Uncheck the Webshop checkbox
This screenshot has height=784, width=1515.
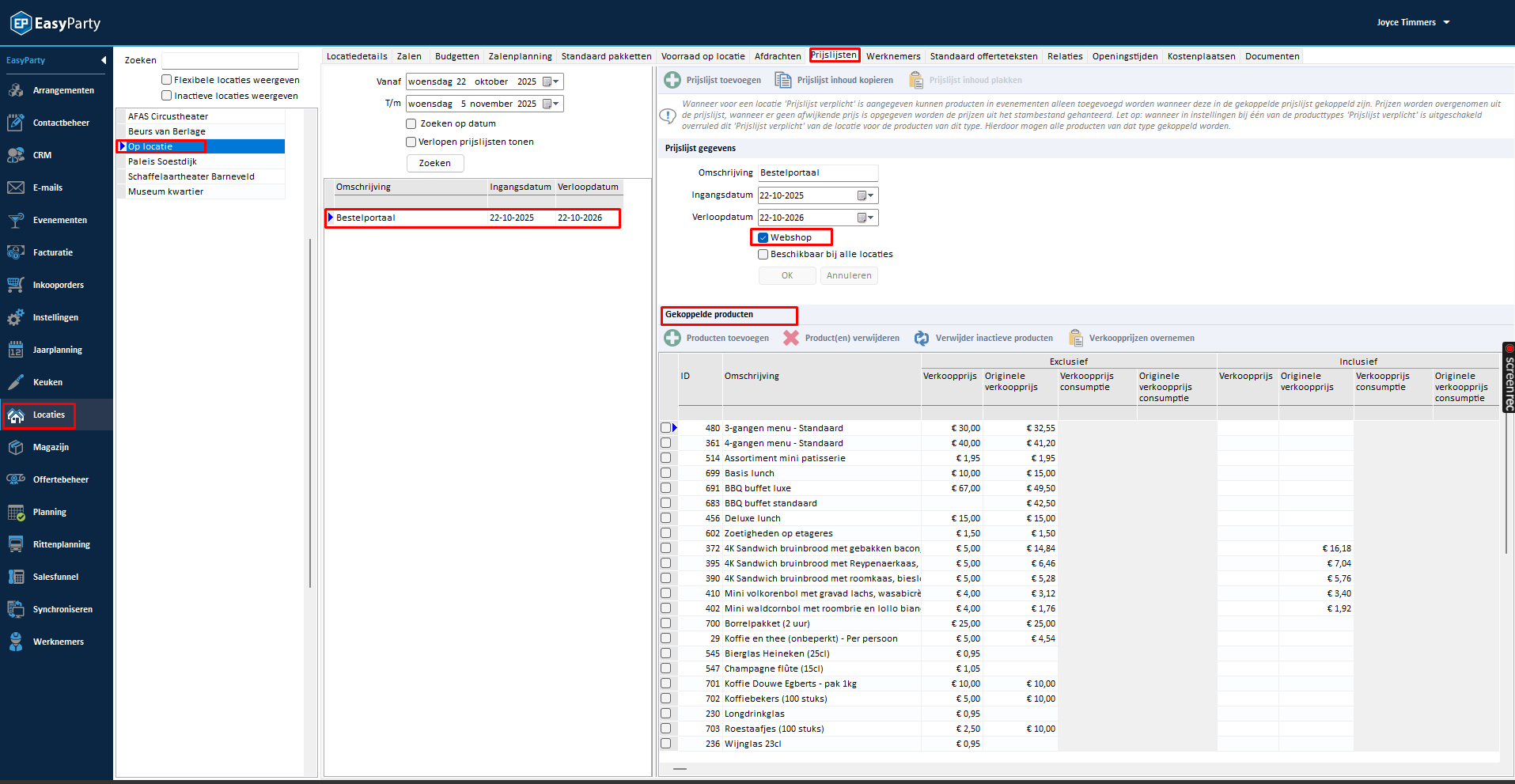coord(763,237)
